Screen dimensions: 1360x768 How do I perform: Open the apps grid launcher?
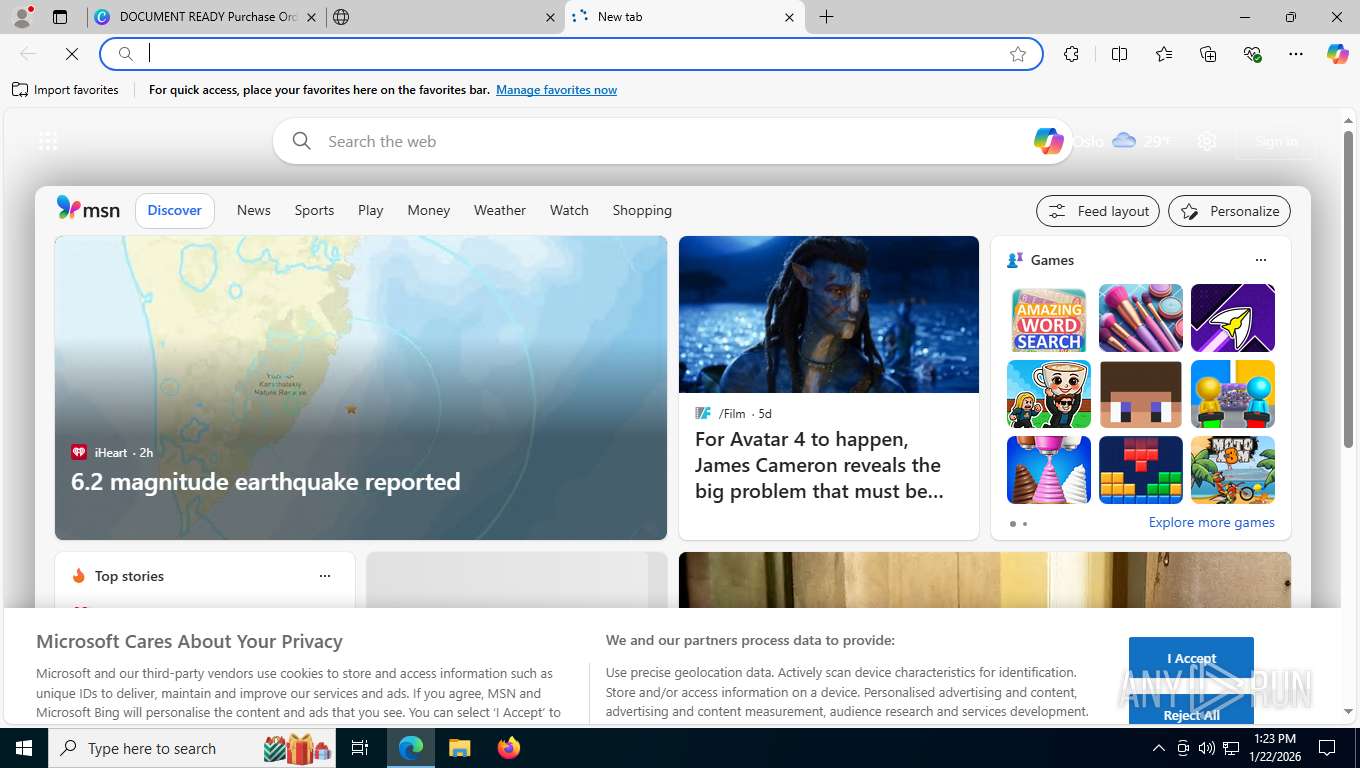coord(48,141)
